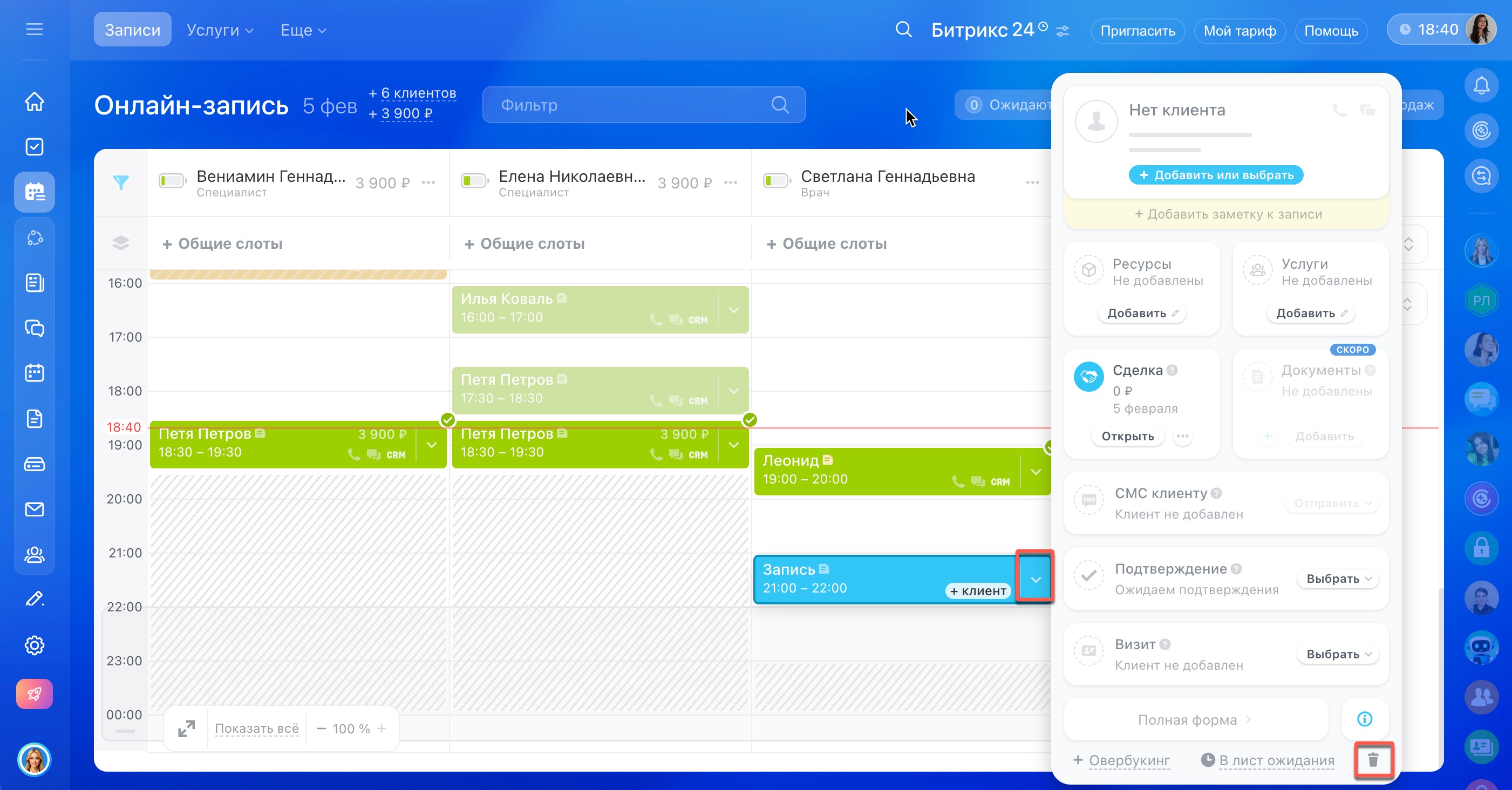The image size is (1512, 790).
Task: Click the В лист ожидания link
Action: coord(1276,760)
